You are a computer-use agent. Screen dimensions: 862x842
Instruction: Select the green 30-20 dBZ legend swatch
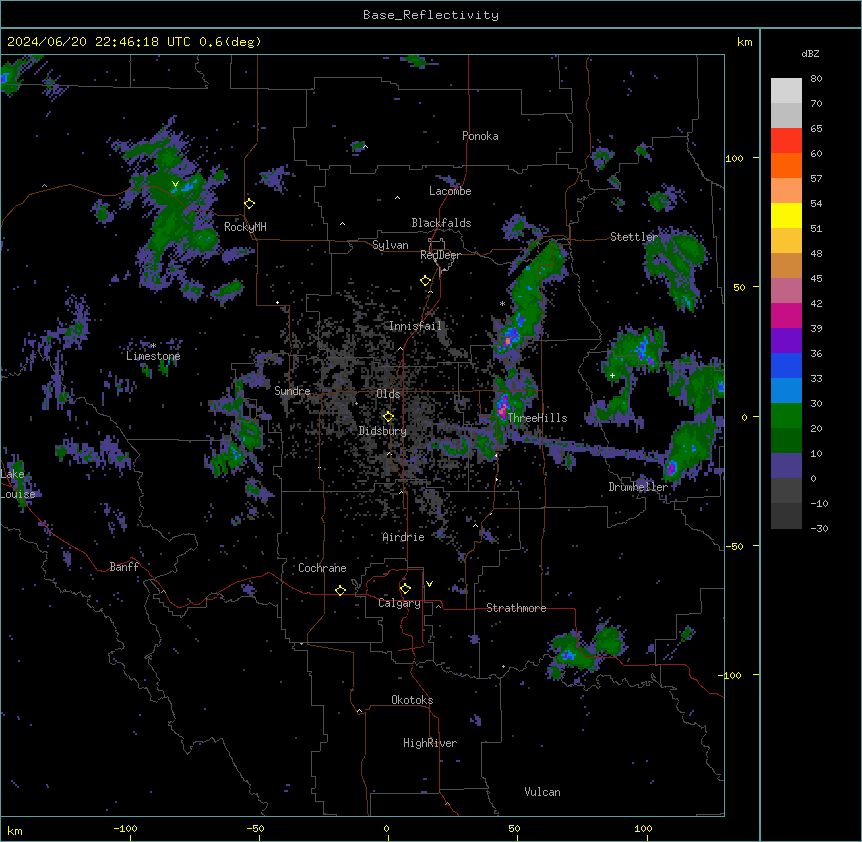pyautogui.click(x=786, y=416)
